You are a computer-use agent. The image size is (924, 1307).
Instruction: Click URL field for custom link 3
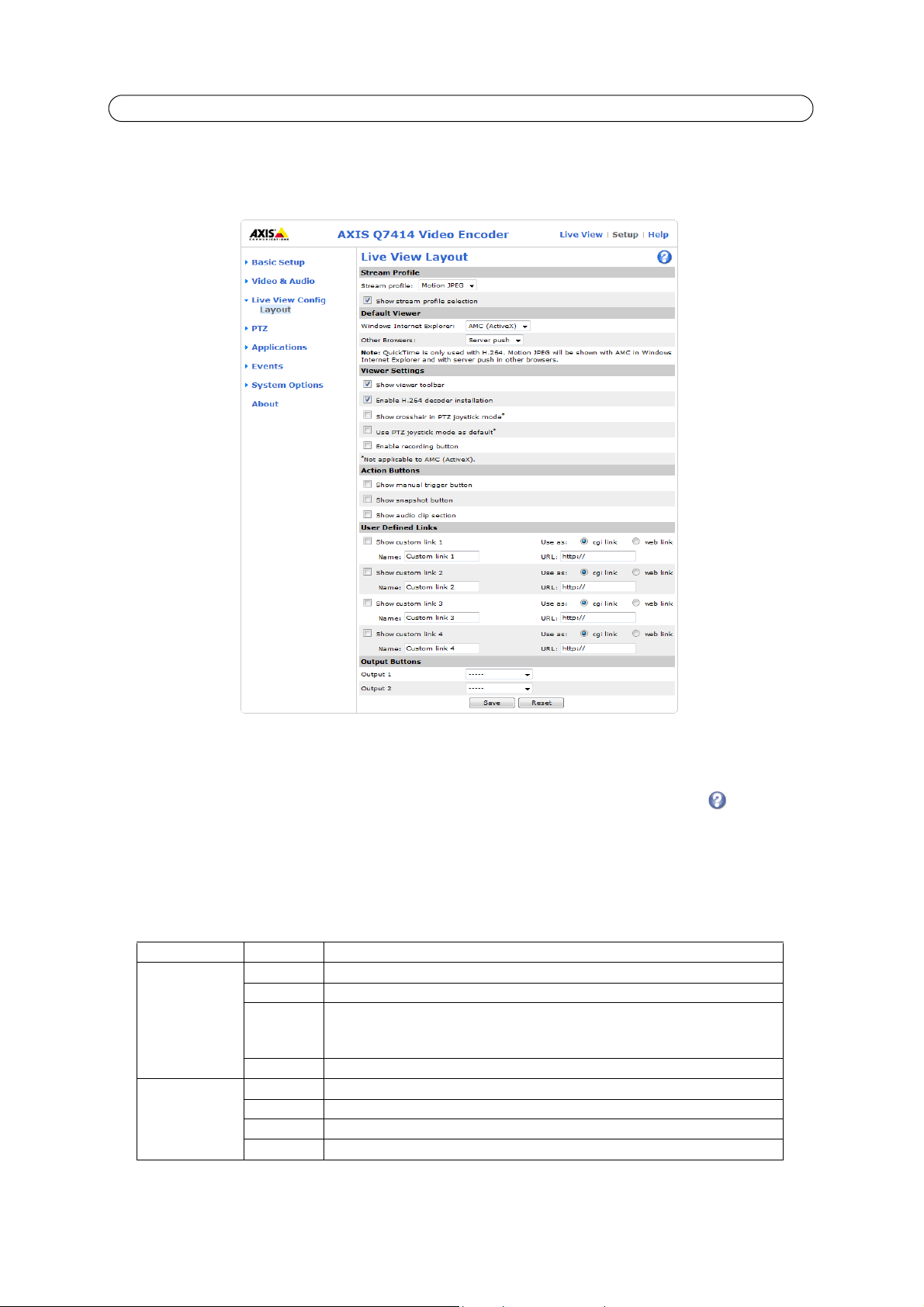(598, 617)
